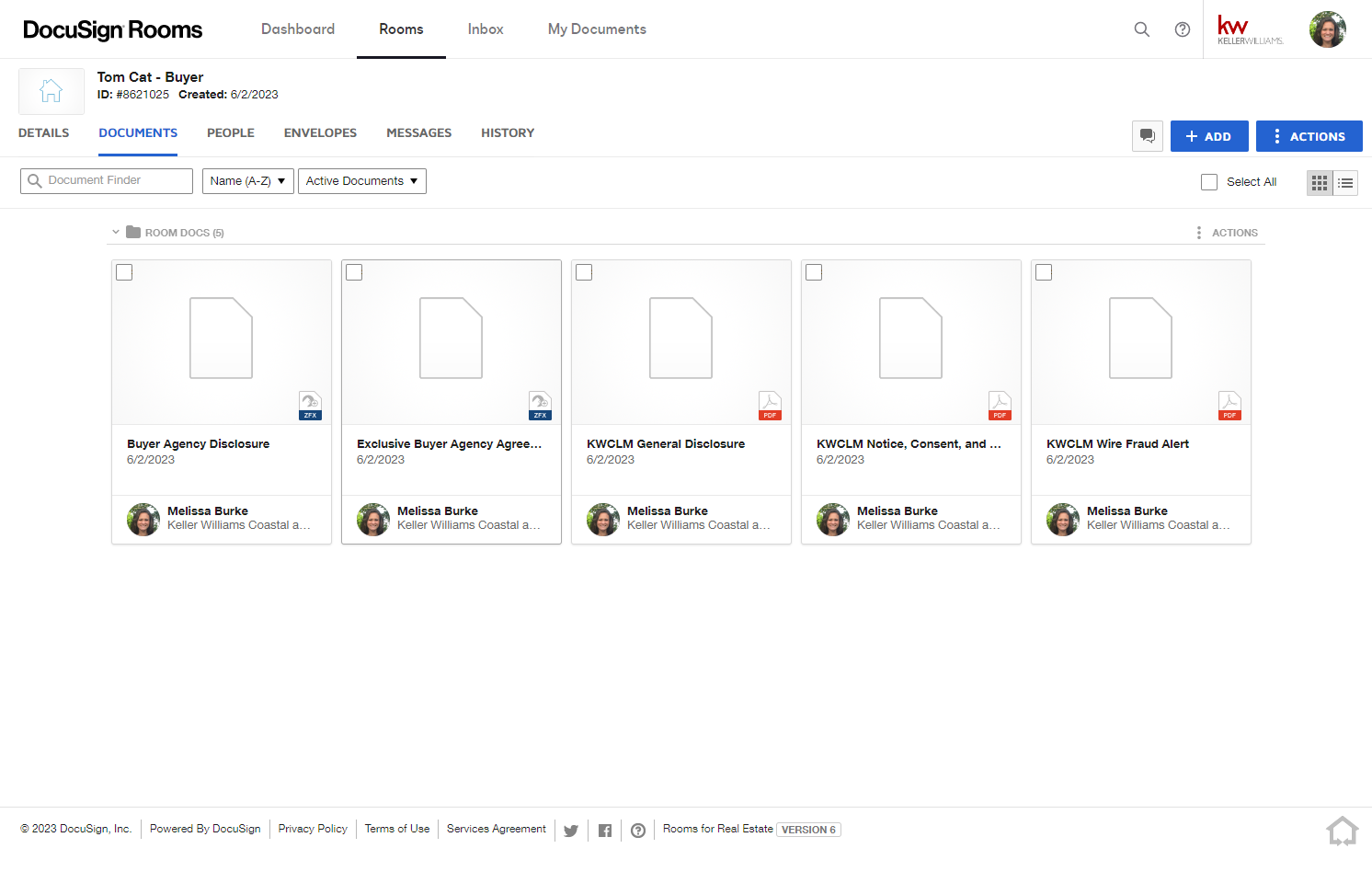Switch to the Envelopes tab
The width and height of the screenshot is (1372, 883).
320,133
